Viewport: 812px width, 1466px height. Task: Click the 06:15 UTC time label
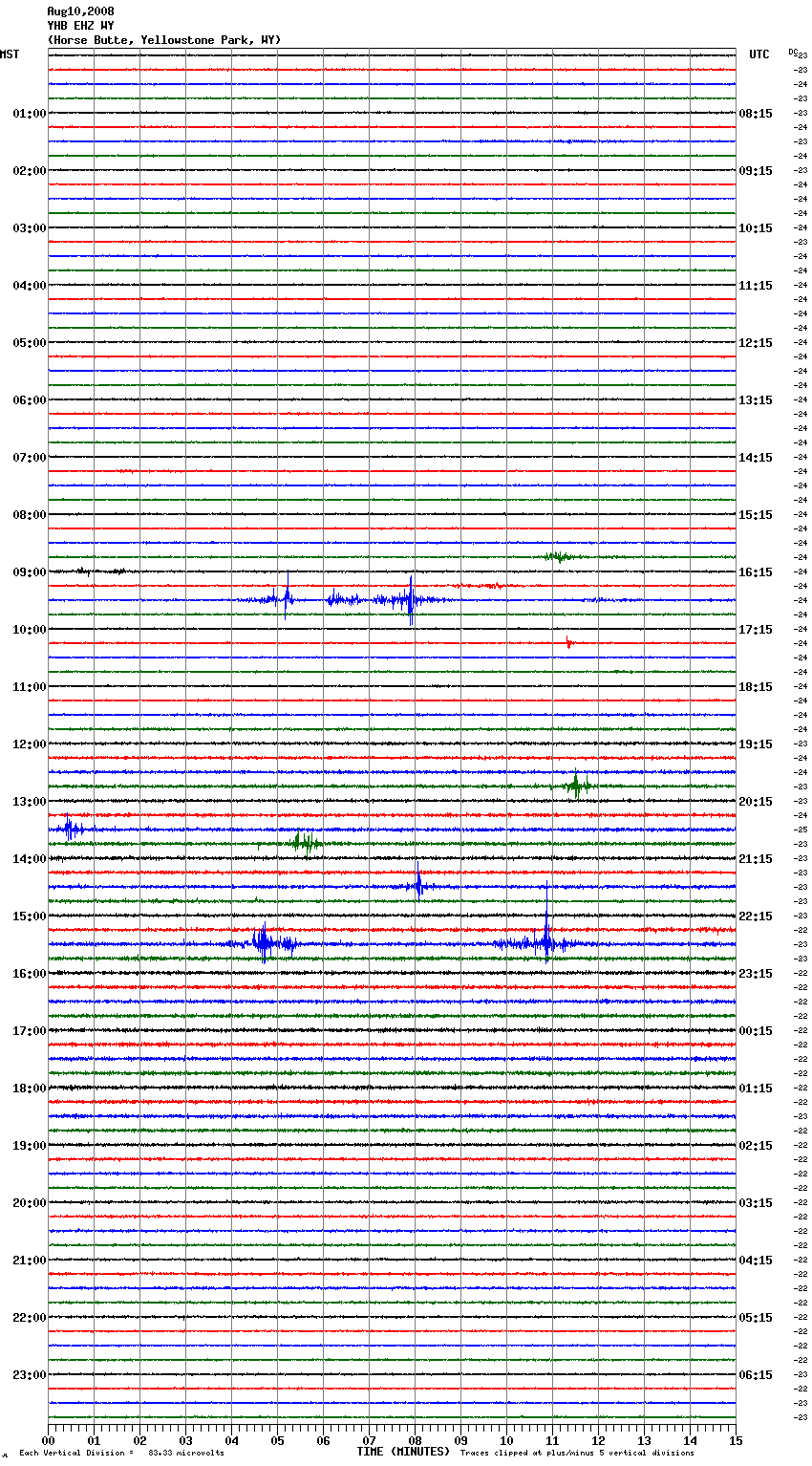tap(756, 1375)
